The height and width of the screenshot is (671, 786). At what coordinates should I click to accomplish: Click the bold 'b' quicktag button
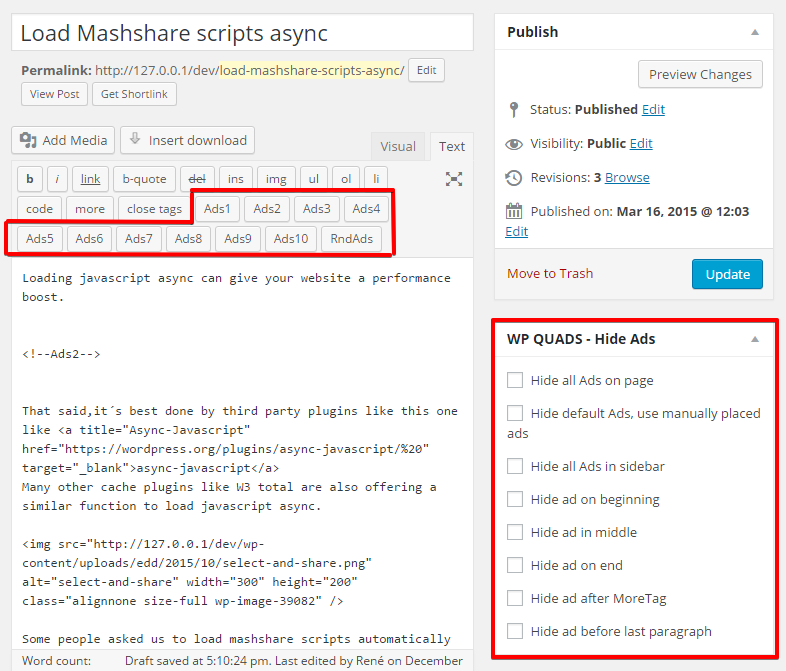(x=30, y=179)
